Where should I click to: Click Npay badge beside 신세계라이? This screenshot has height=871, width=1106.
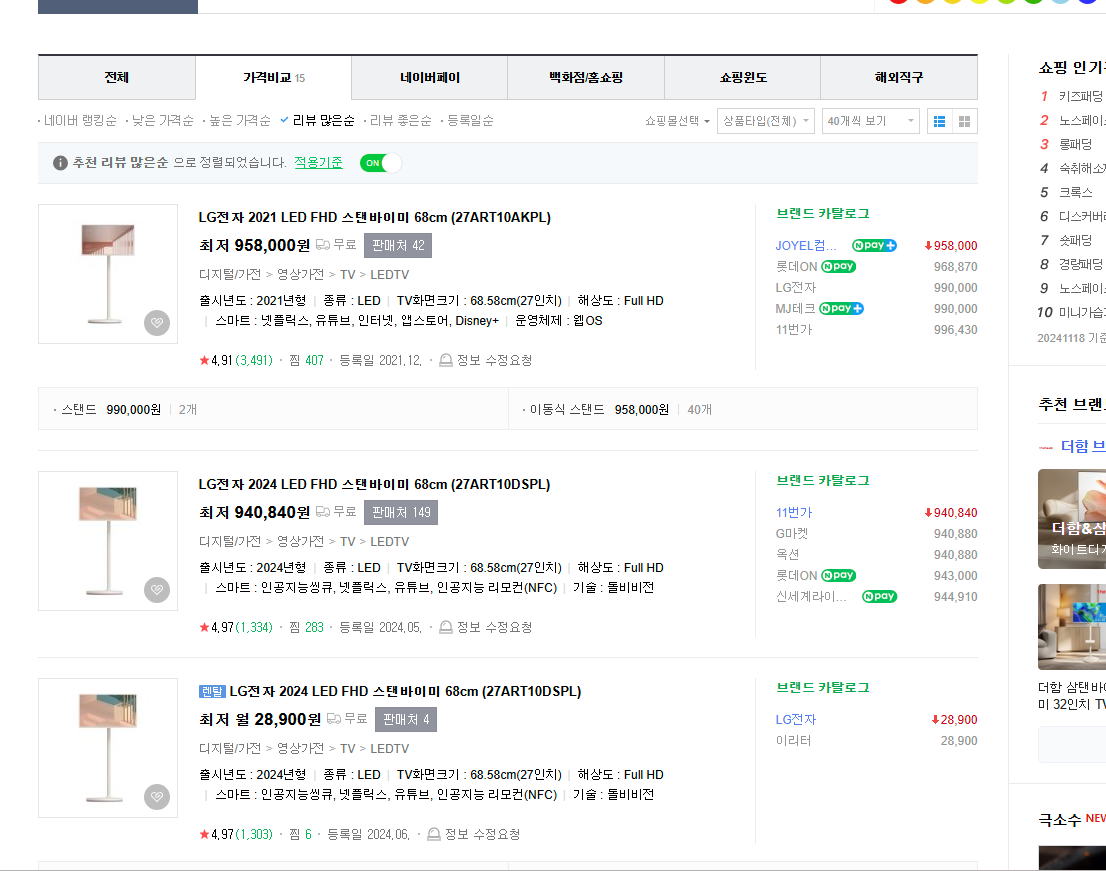point(880,596)
